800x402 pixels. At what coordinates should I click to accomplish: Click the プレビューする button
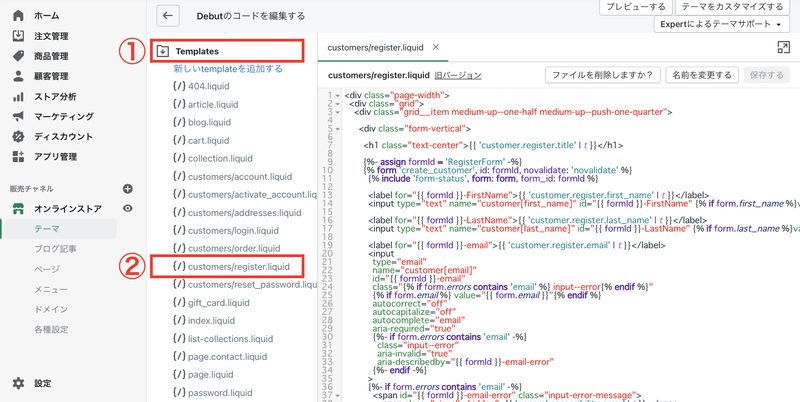tap(636, 7)
